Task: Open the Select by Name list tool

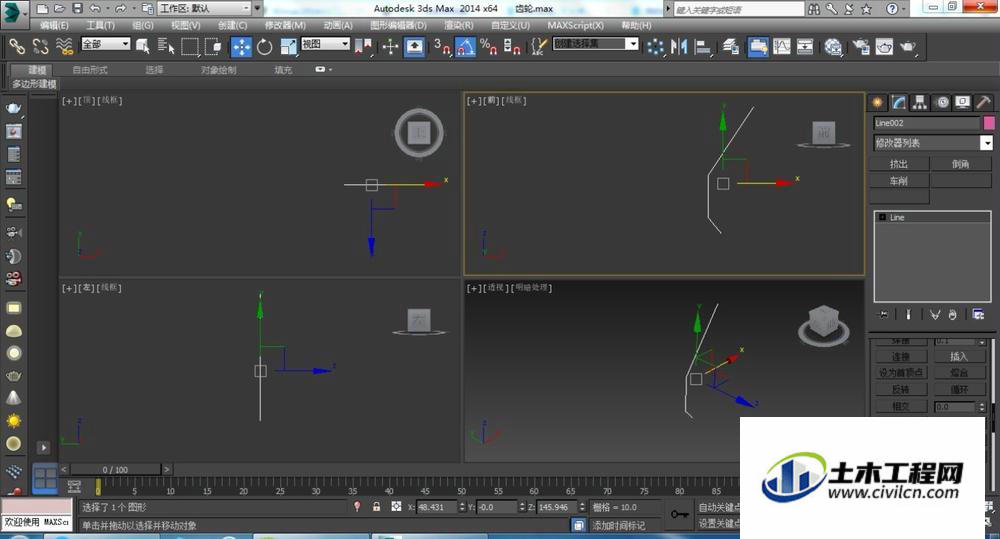Action: (166, 46)
